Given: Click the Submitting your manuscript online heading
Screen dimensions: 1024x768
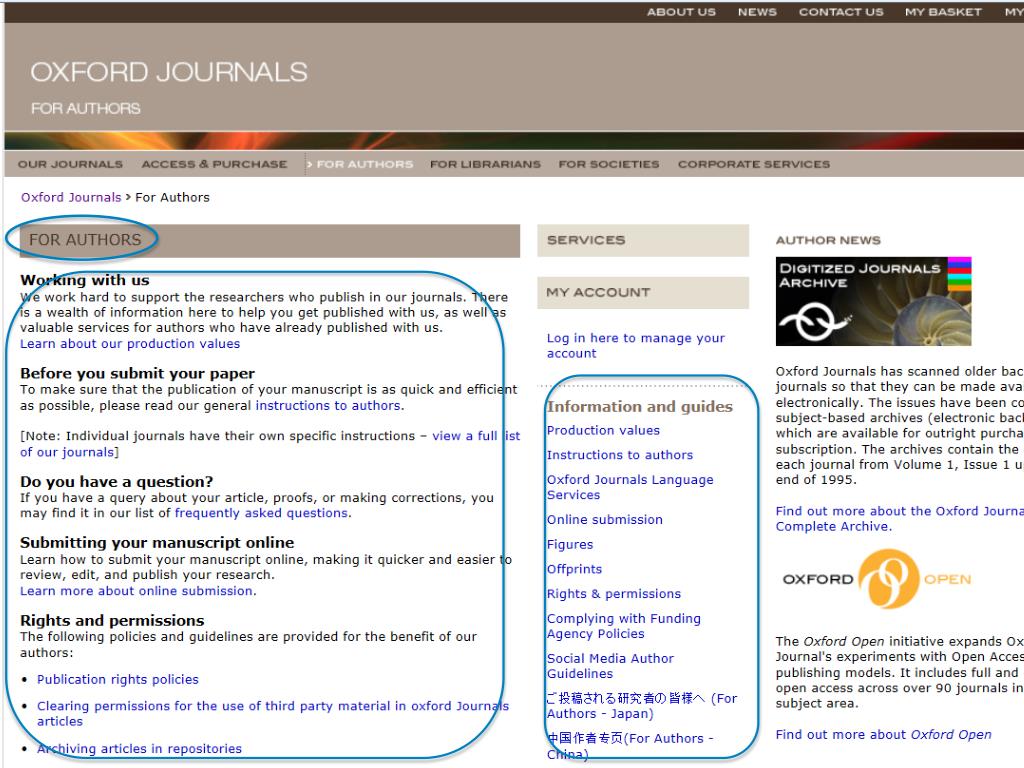Looking at the screenshot, I should tap(157, 543).
